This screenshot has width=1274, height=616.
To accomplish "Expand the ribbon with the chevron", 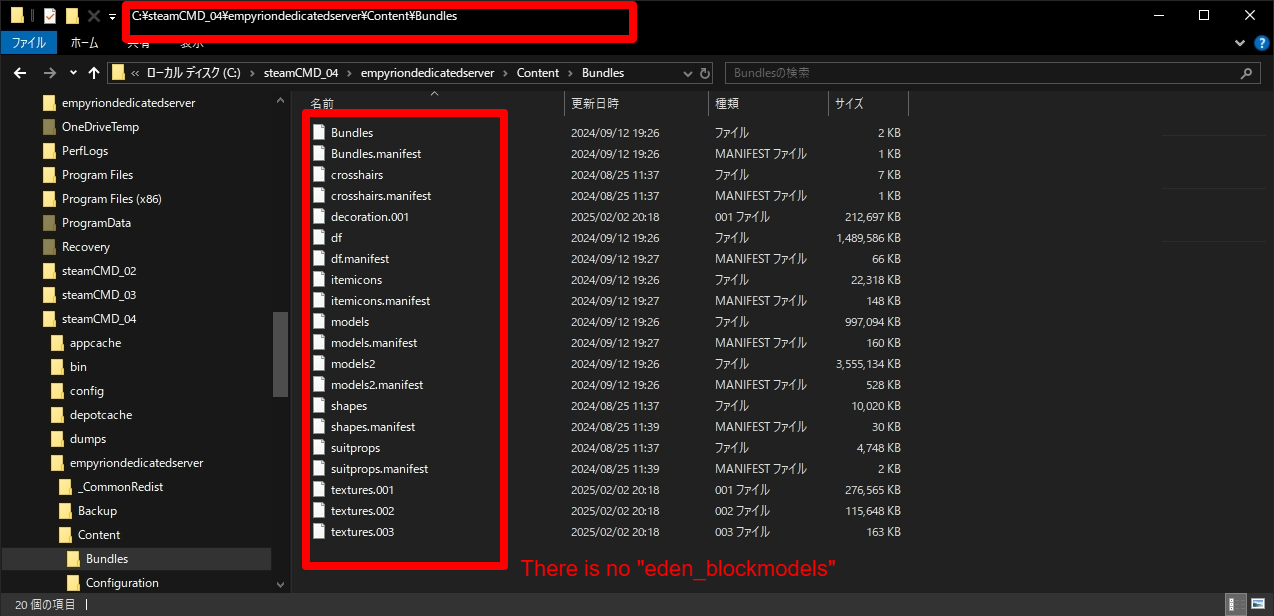I will (x=1240, y=43).
